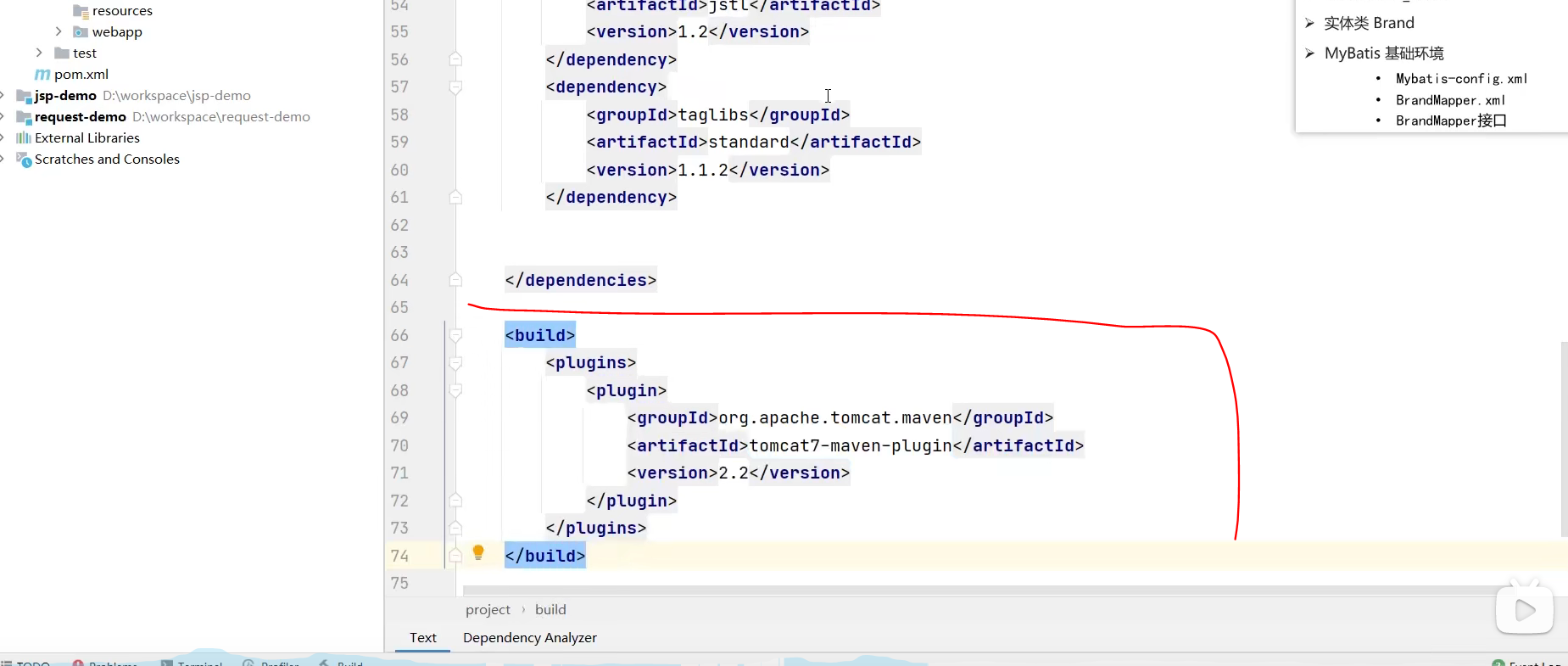Image resolution: width=1568 pixels, height=666 pixels.
Task: Click the Mybatis-config.xml bullet item
Action: click(1461, 79)
